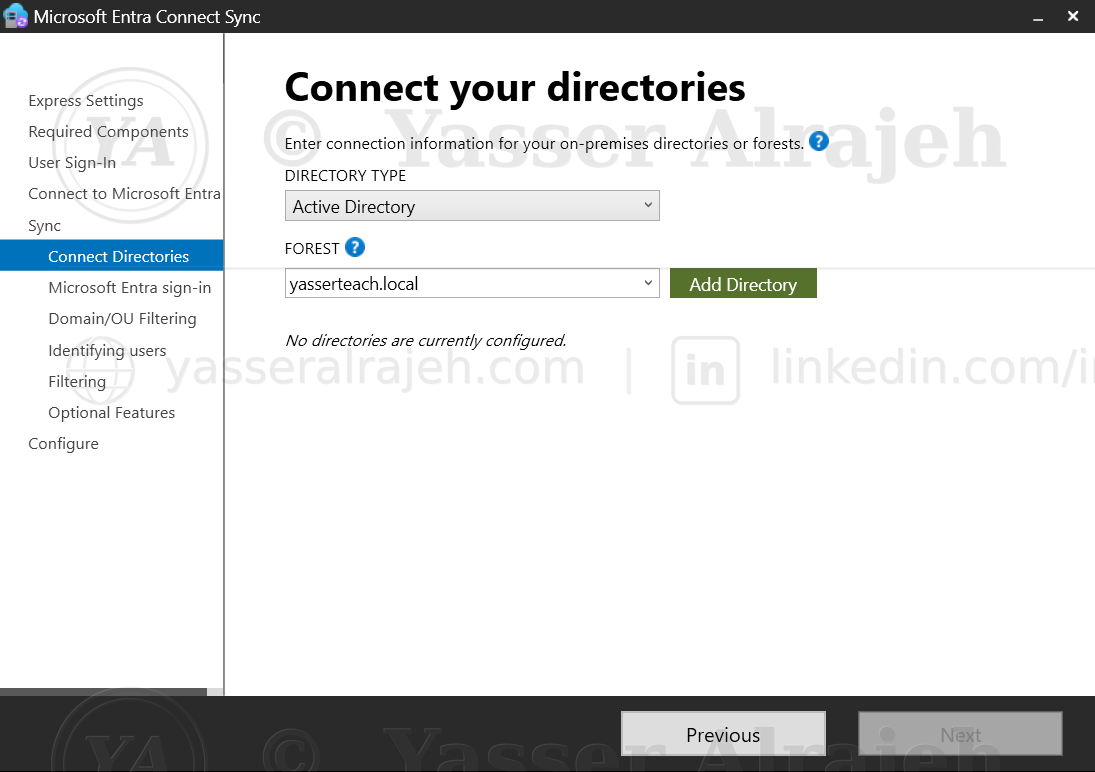Close the Entra Connect Sync window
This screenshot has width=1095, height=772.
(1073, 16)
